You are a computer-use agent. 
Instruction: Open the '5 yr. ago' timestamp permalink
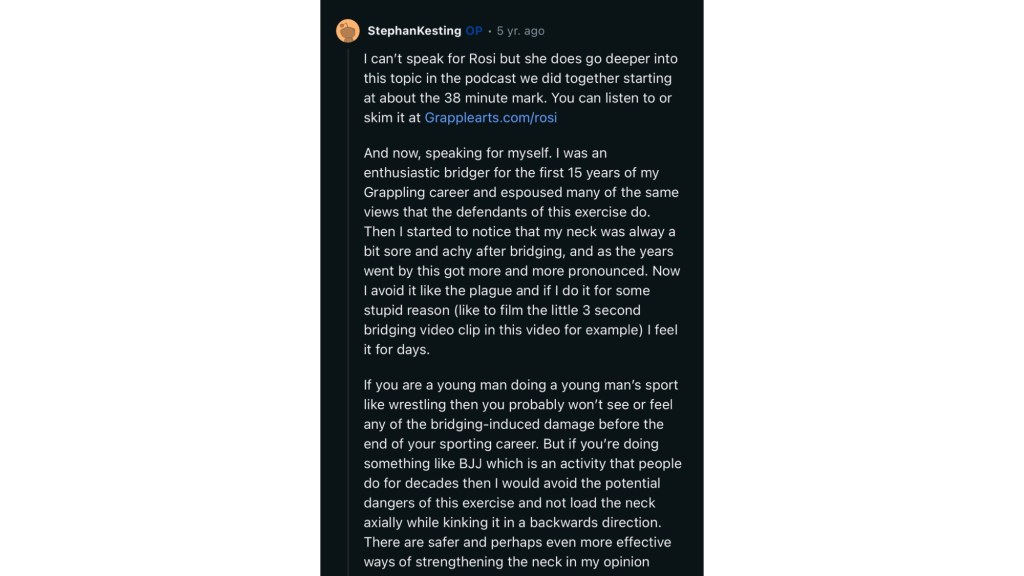520,31
